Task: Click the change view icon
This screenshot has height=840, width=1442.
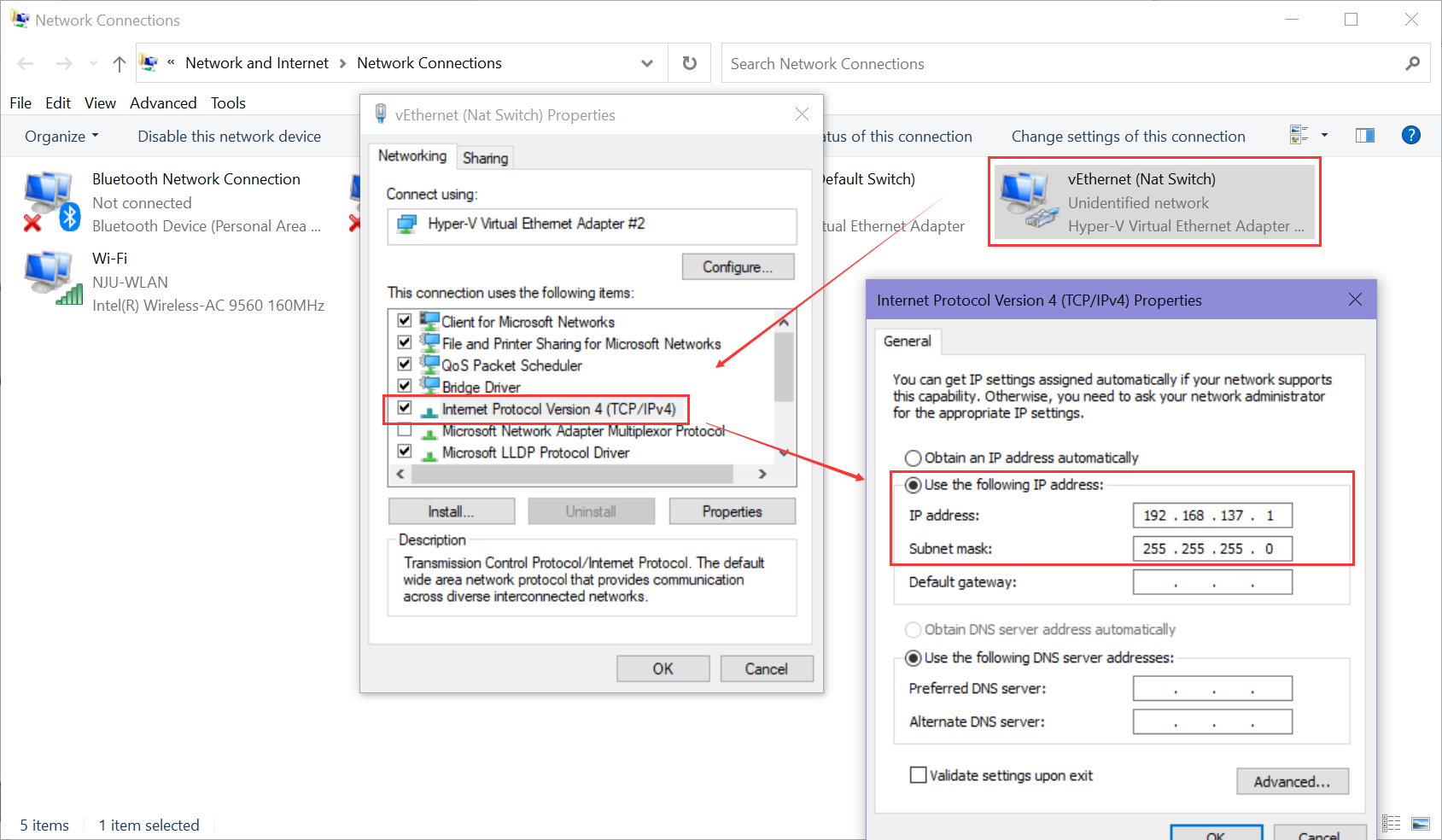Action: 1299,135
